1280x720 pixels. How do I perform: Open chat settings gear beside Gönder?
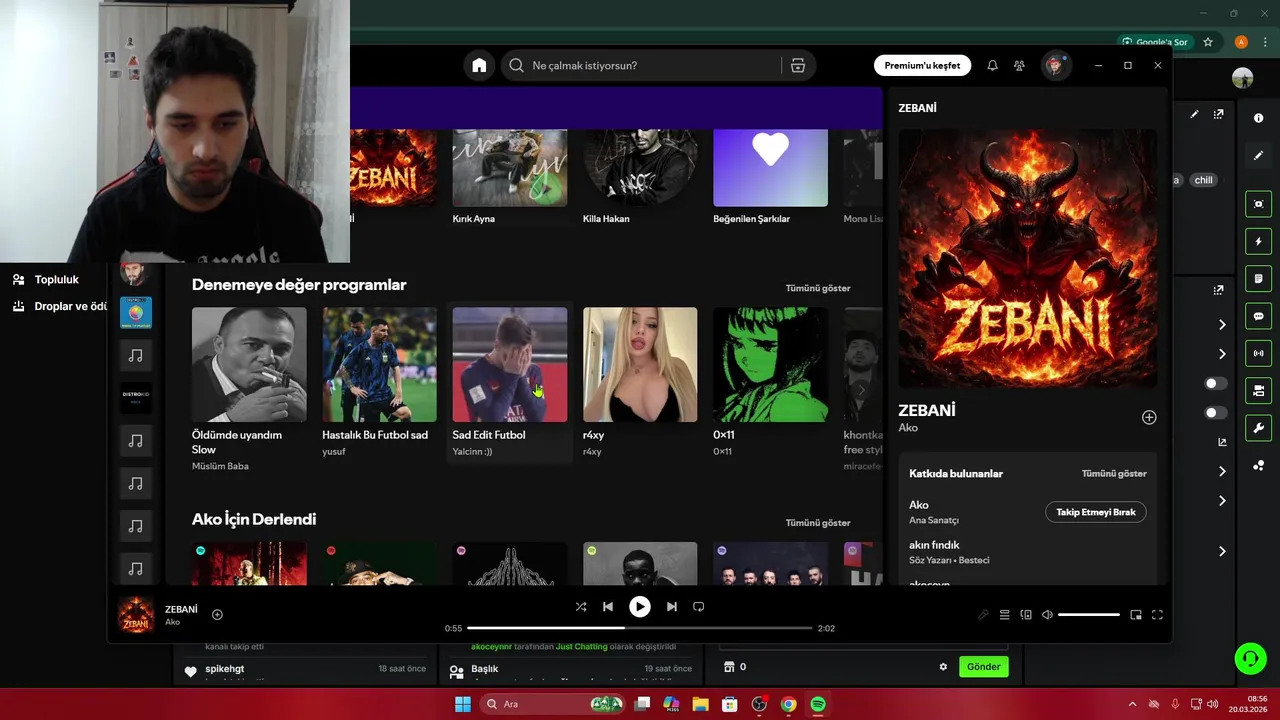943,667
